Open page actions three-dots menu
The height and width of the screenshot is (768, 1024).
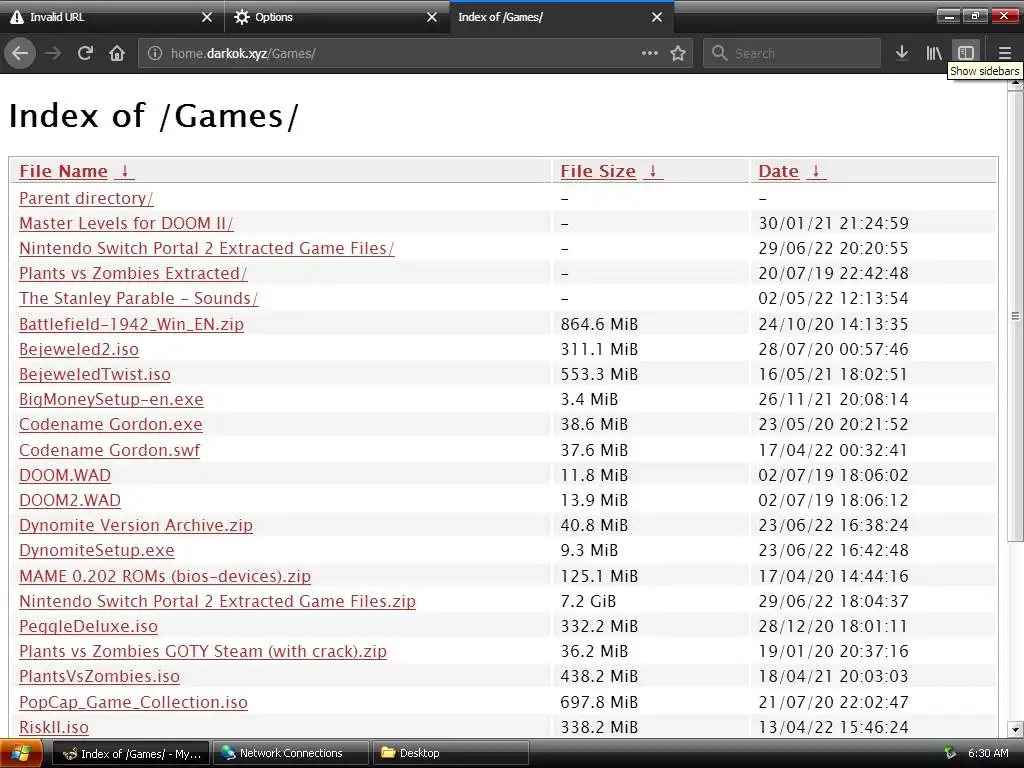pos(649,53)
